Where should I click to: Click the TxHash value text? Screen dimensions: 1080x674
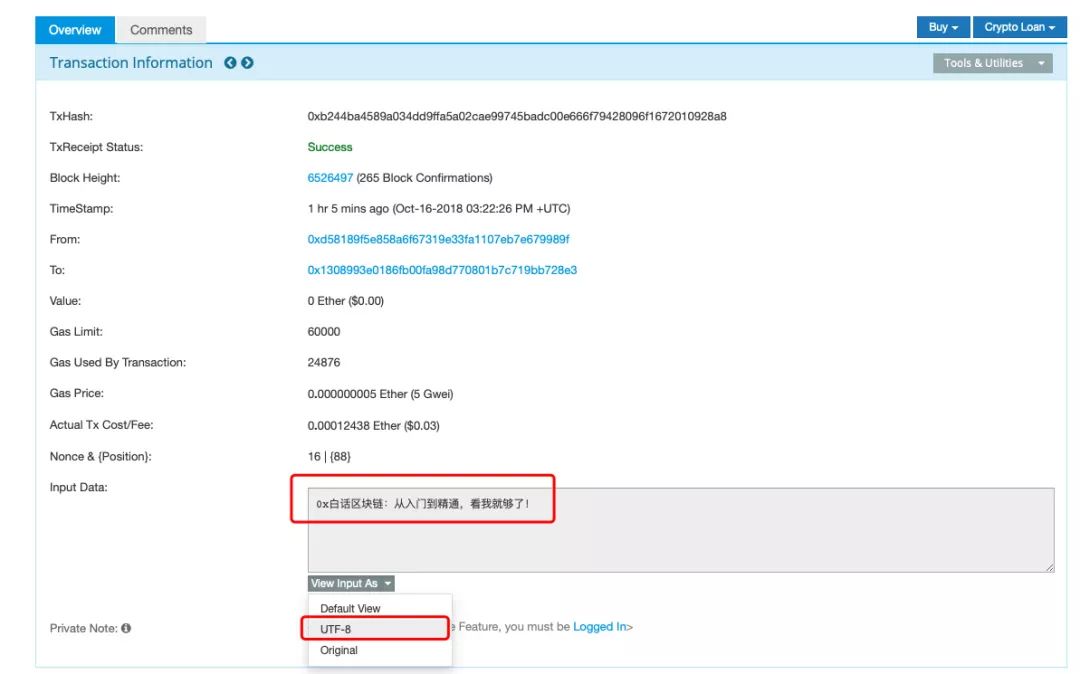pyautogui.click(x=517, y=116)
